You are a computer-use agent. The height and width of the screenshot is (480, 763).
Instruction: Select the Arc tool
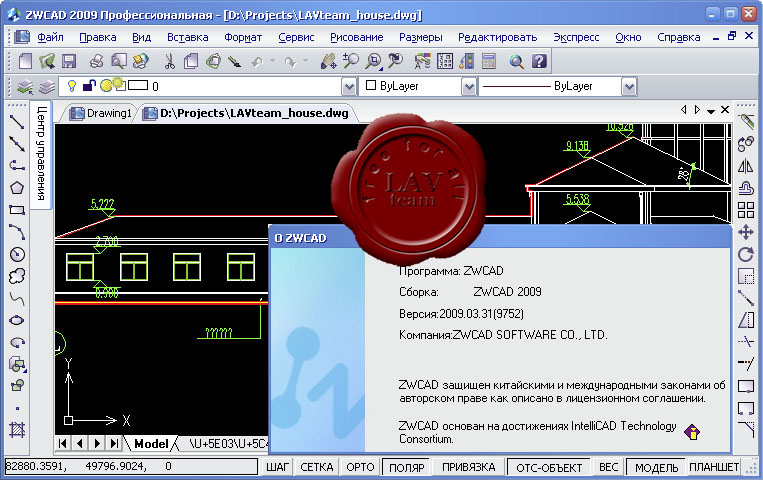(17, 232)
